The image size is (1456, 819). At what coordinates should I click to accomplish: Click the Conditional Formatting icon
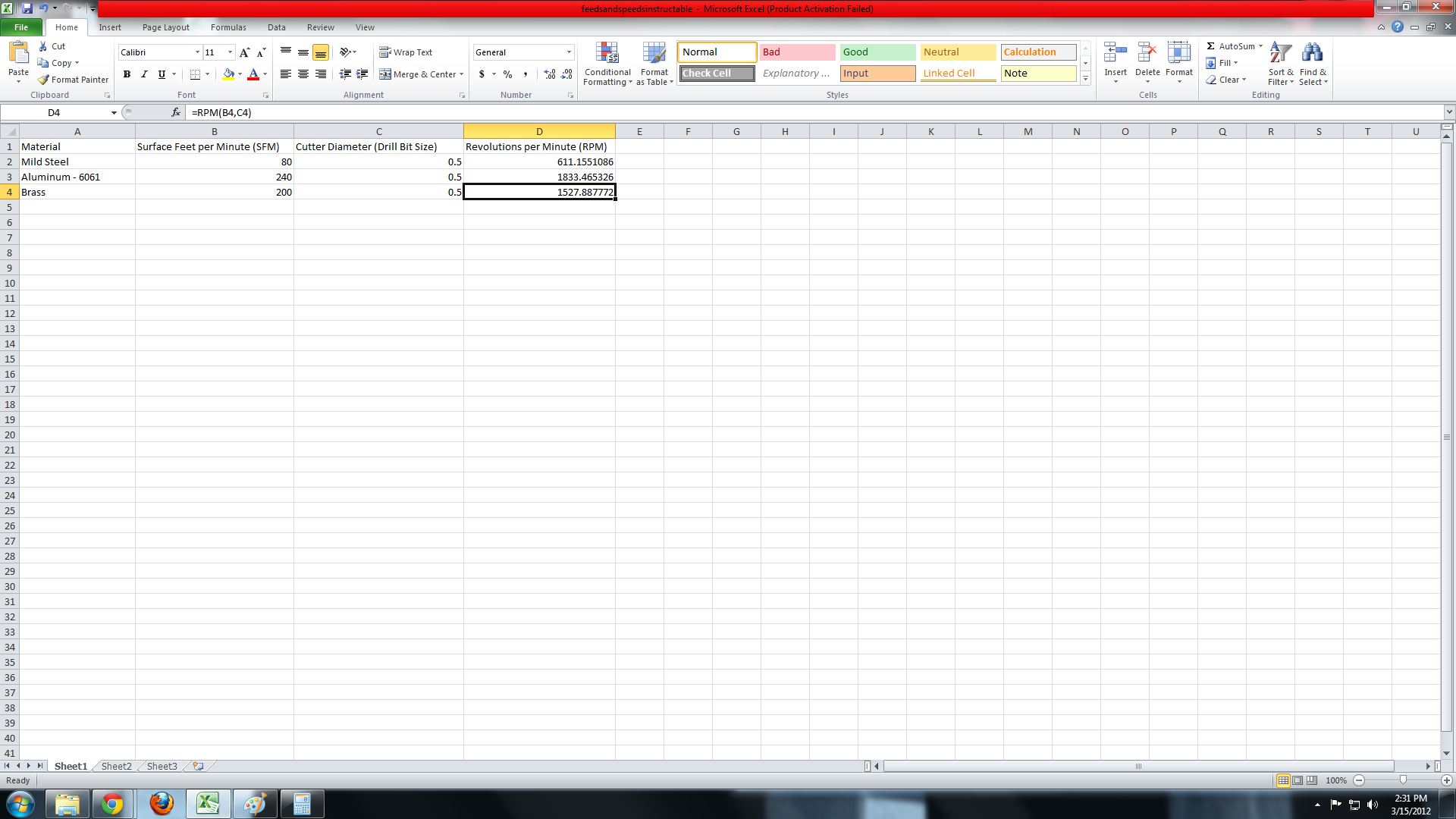pyautogui.click(x=607, y=53)
